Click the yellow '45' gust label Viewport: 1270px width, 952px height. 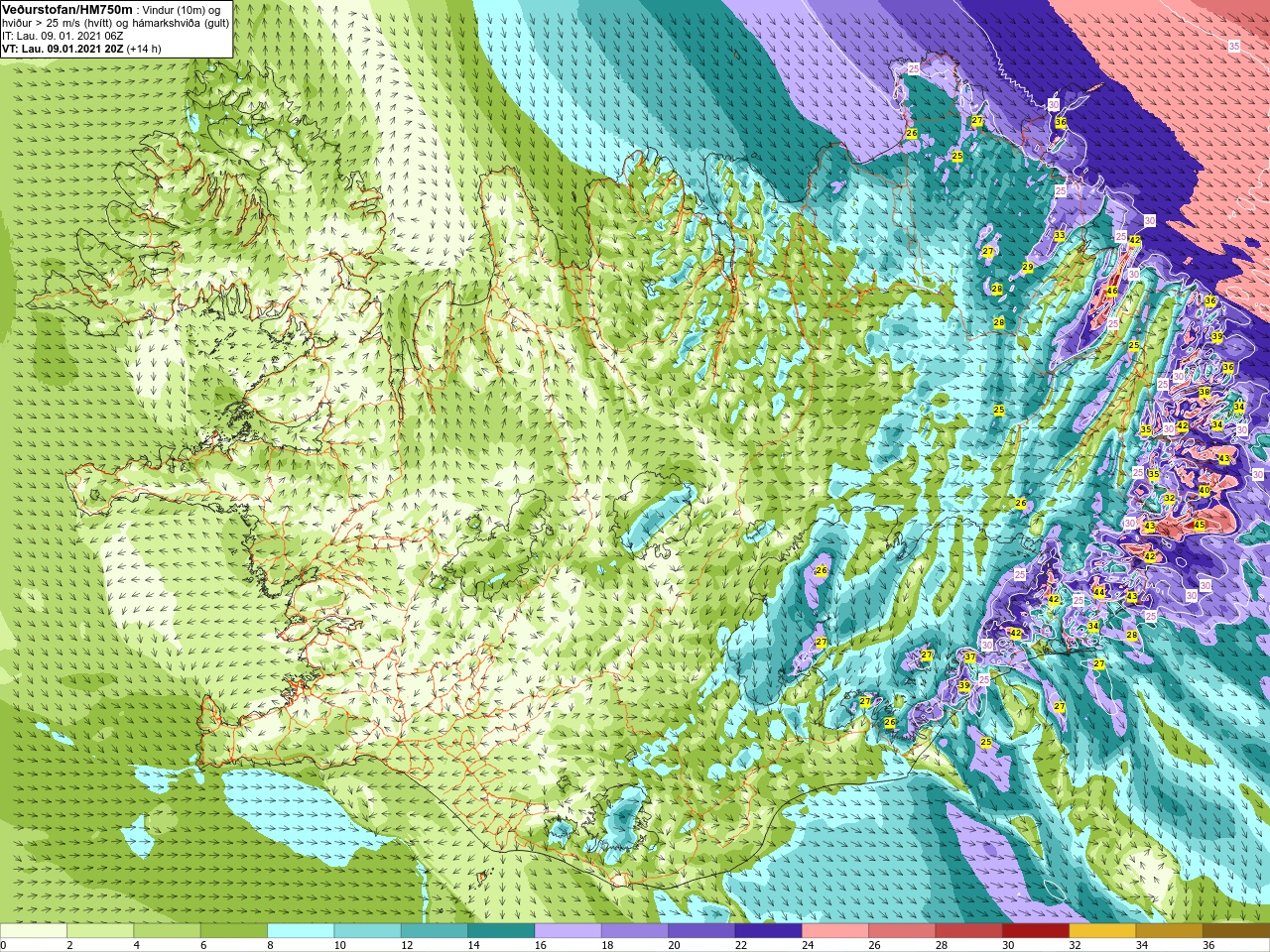1199,525
